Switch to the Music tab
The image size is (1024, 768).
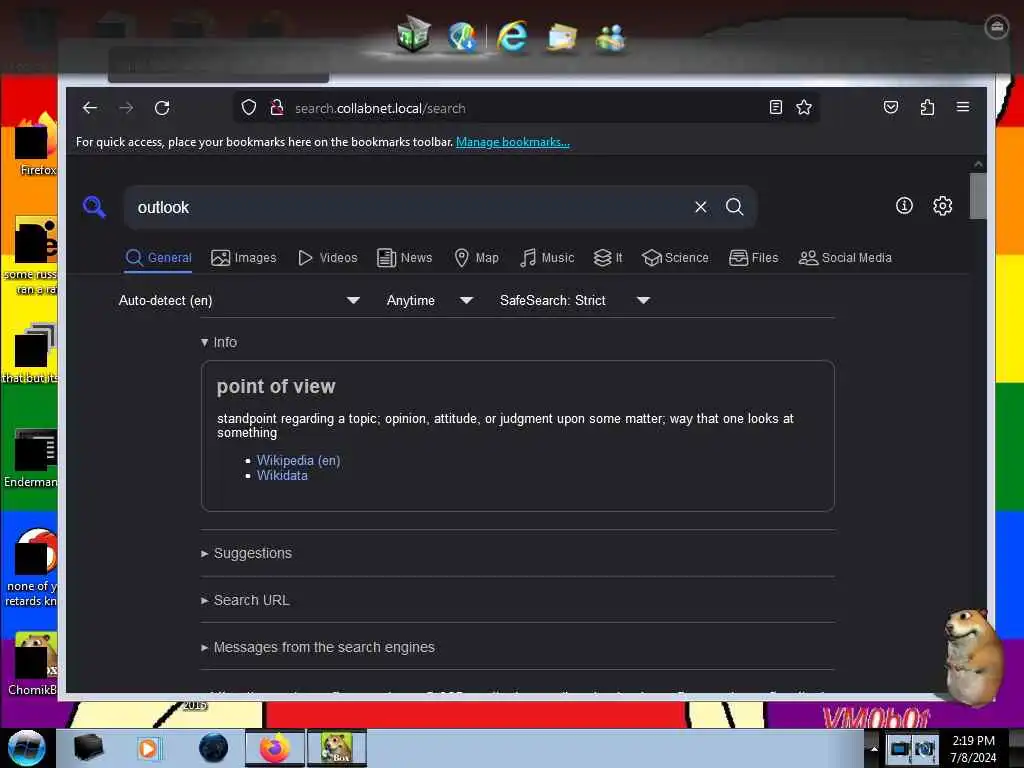tap(547, 258)
